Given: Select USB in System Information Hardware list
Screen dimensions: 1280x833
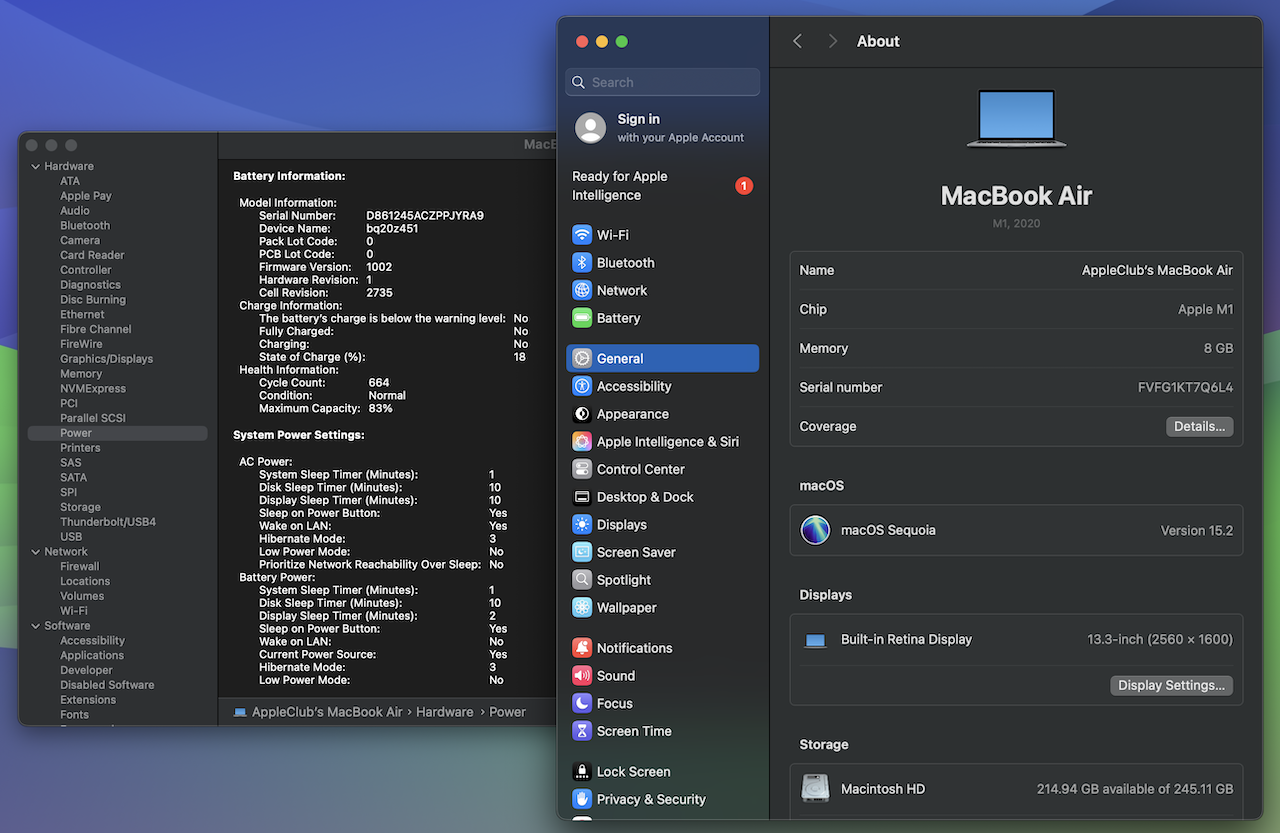Looking at the screenshot, I should [71, 537].
